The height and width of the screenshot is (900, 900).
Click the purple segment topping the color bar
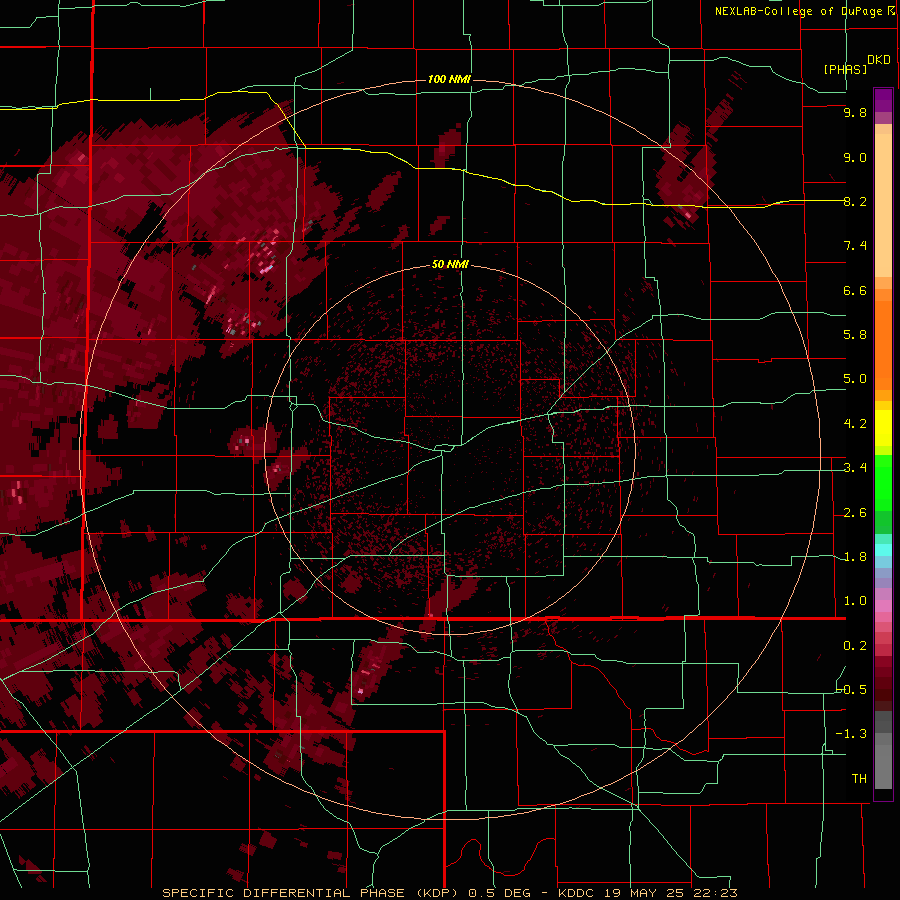point(883,100)
